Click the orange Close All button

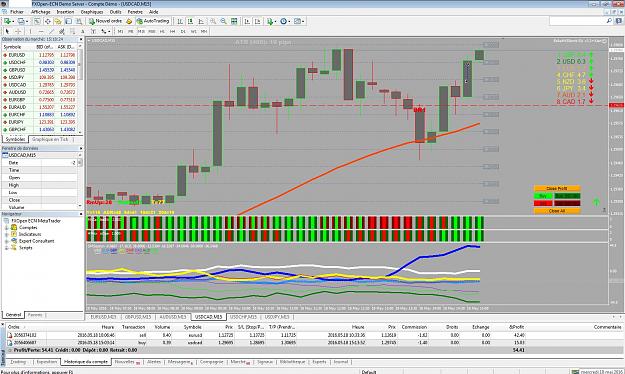(x=557, y=211)
